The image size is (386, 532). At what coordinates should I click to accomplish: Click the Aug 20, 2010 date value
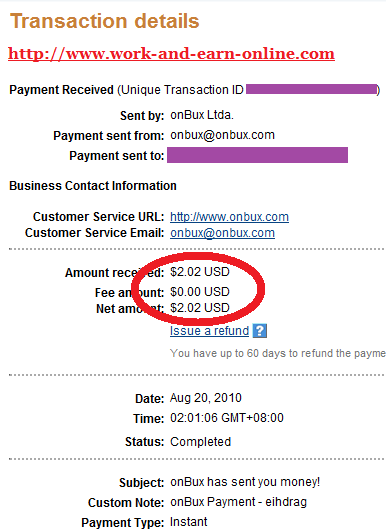coord(206,398)
